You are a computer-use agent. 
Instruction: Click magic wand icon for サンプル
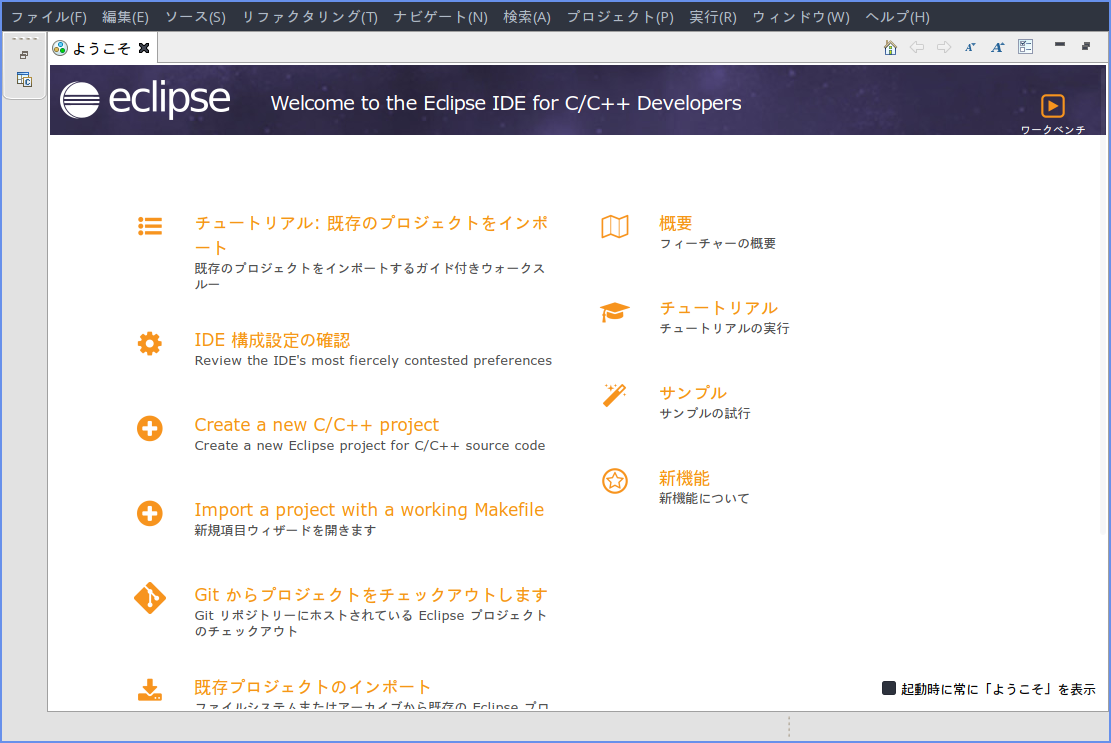pos(615,395)
